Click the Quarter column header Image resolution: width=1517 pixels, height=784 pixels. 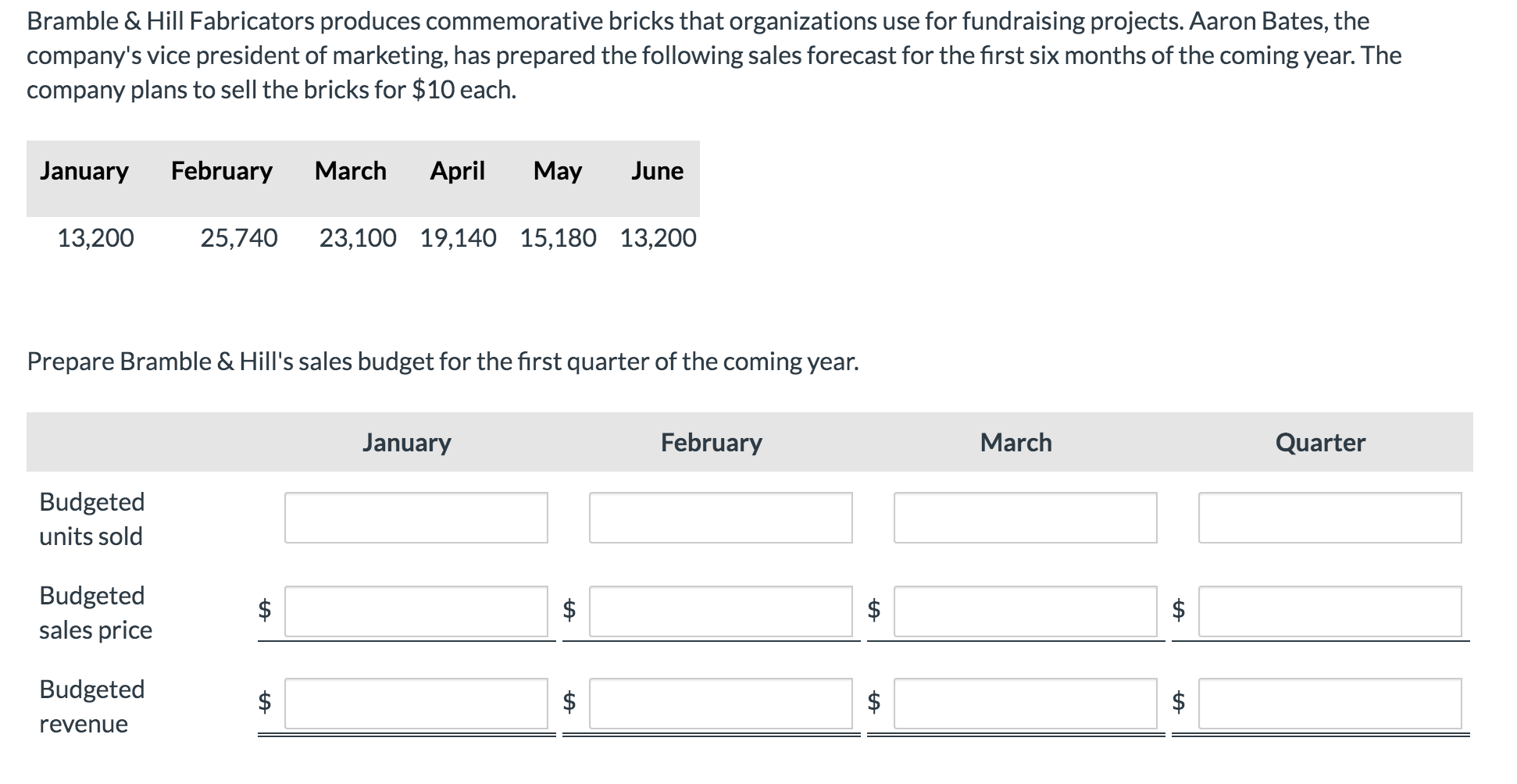tap(1320, 443)
